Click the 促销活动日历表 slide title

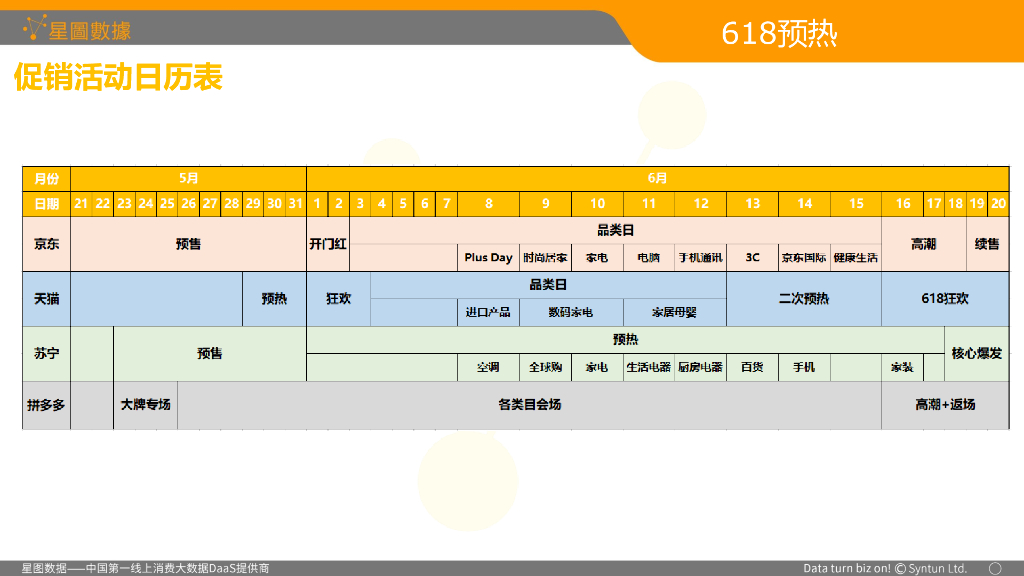pos(118,77)
